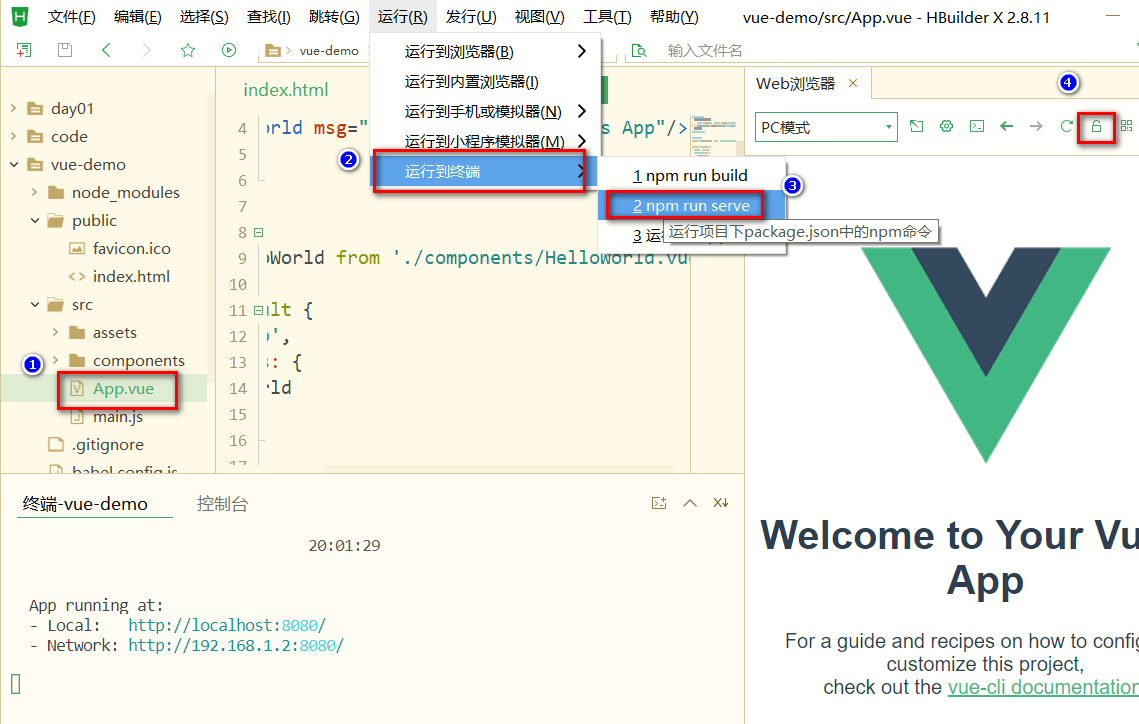The width and height of the screenshot is (1139, 724).
Task: Select 1 npm run build
Action: (x=690, y=176)
